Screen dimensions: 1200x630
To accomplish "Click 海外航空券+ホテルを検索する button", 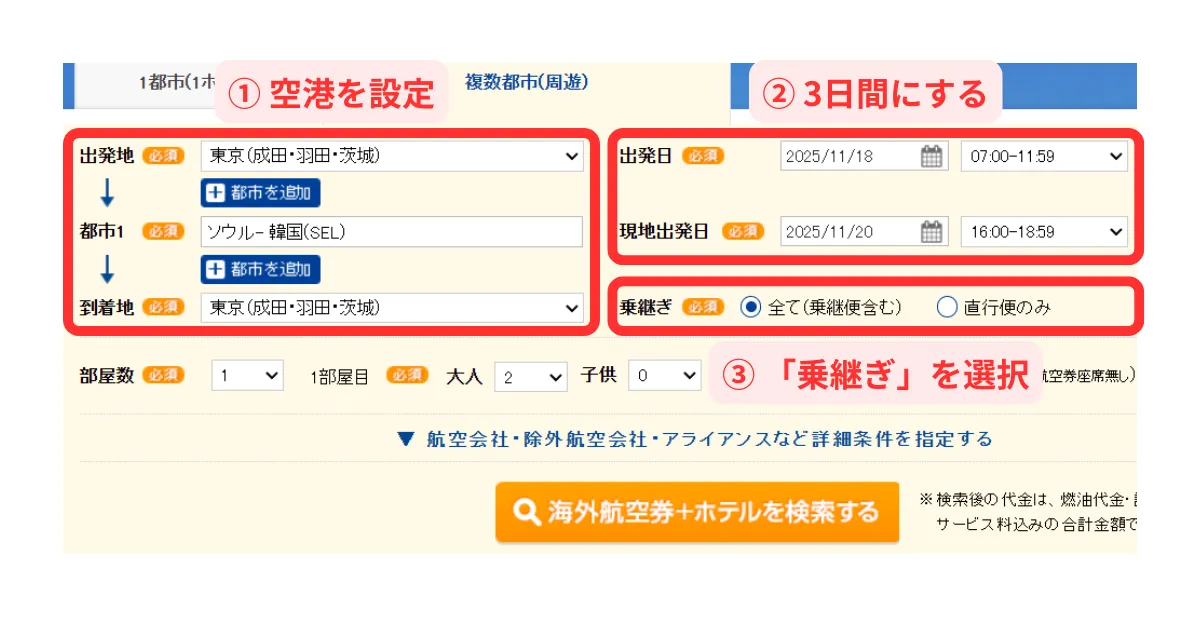I will [697, 512].
